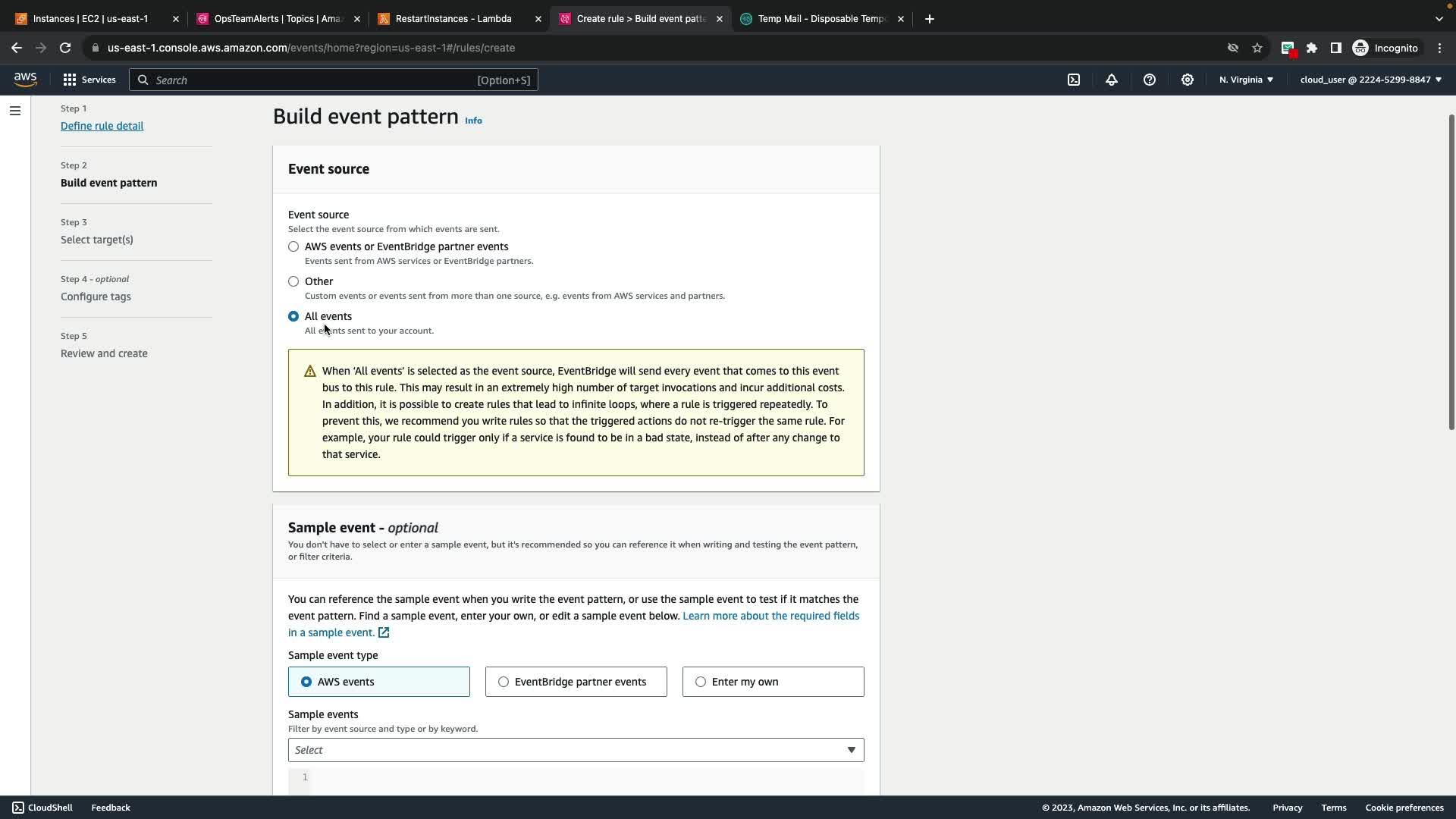Open the Services grid menu
The height and width of the screenshot is (819, 1456).
89,80
